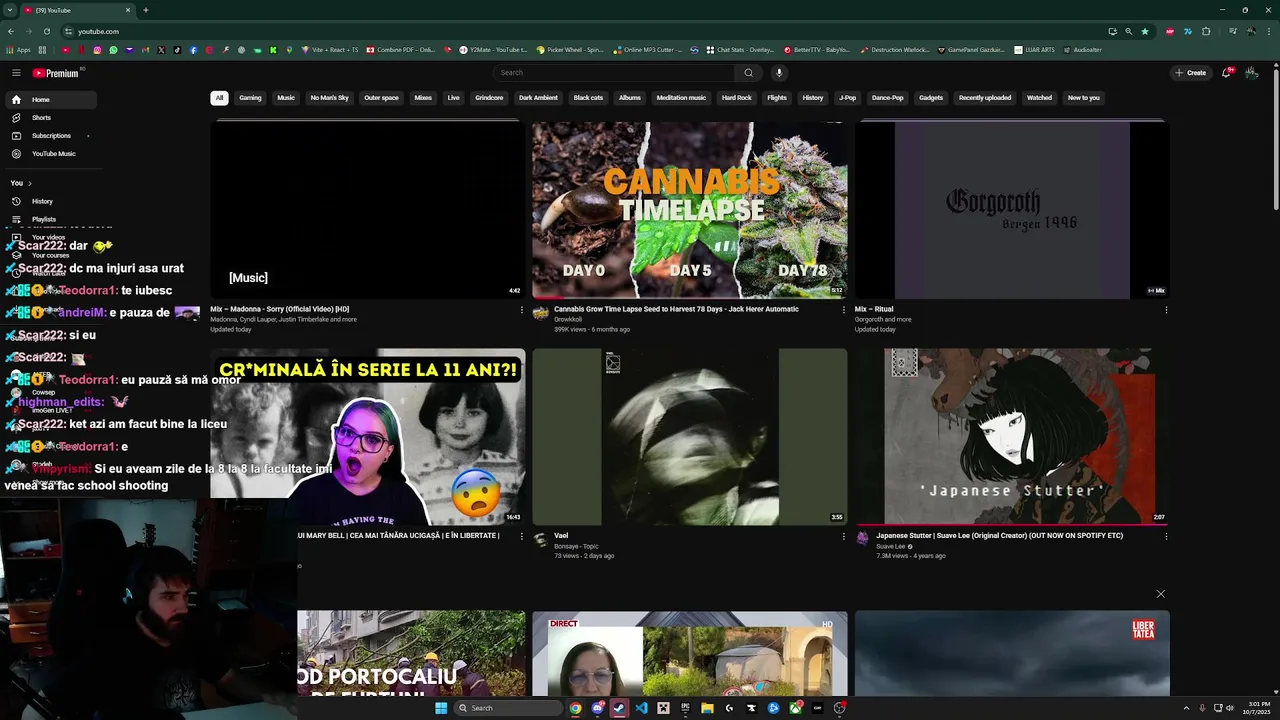Open Visual Studio Code from the taskbar
Screen dimensions: 1280x720
pos(641,708)
